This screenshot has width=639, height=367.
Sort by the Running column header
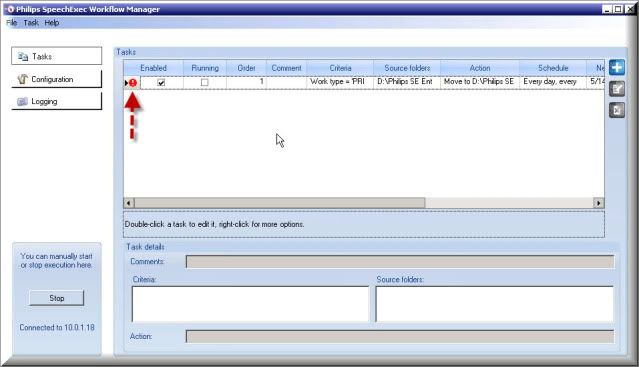(x=205, y=68)
